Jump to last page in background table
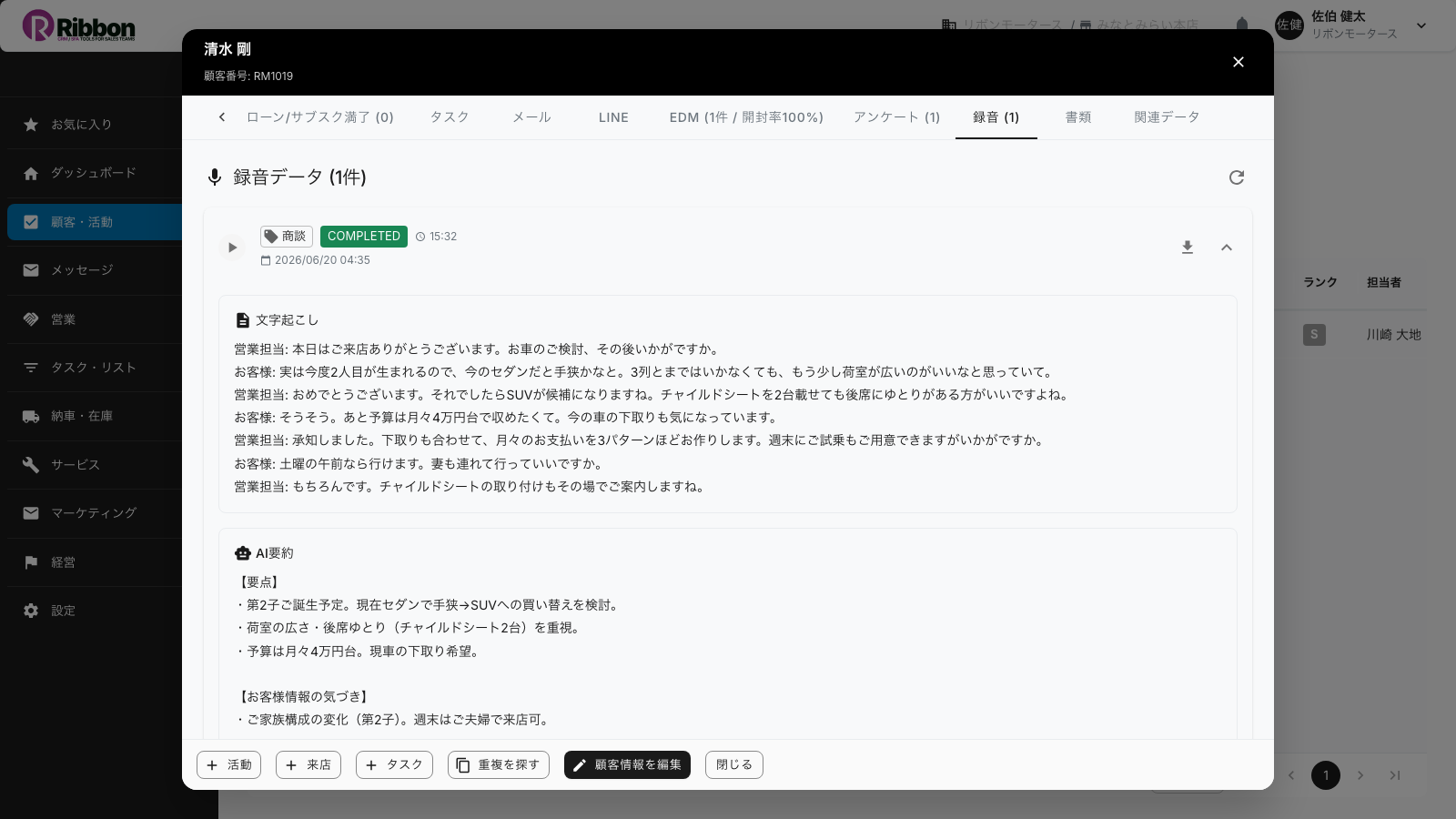Image resolution: width=1456 pixels, height=819 pixels. pyautogui.click(x=1395, y=775)
